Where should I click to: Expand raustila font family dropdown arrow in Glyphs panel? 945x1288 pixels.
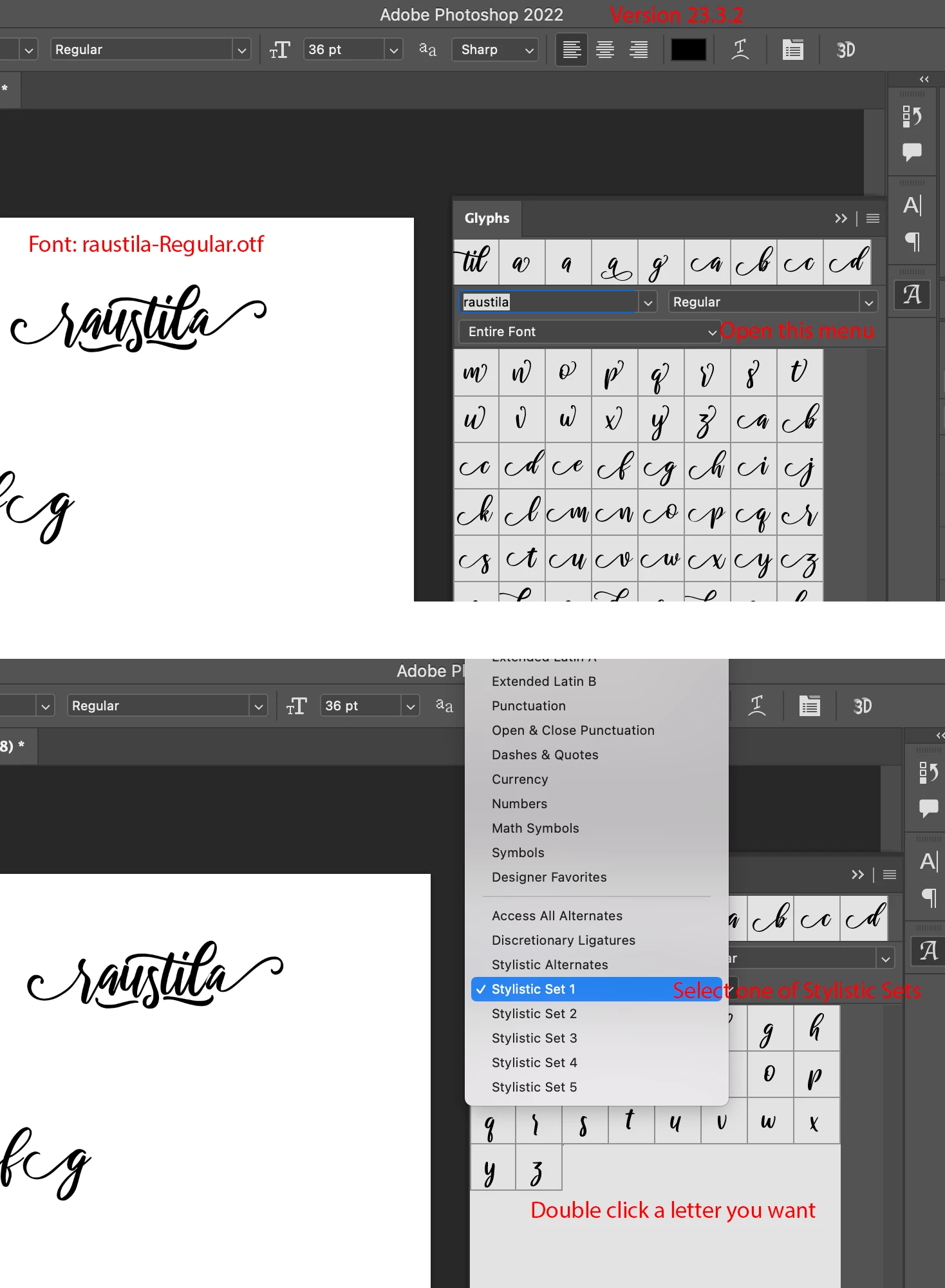point(648,302)
